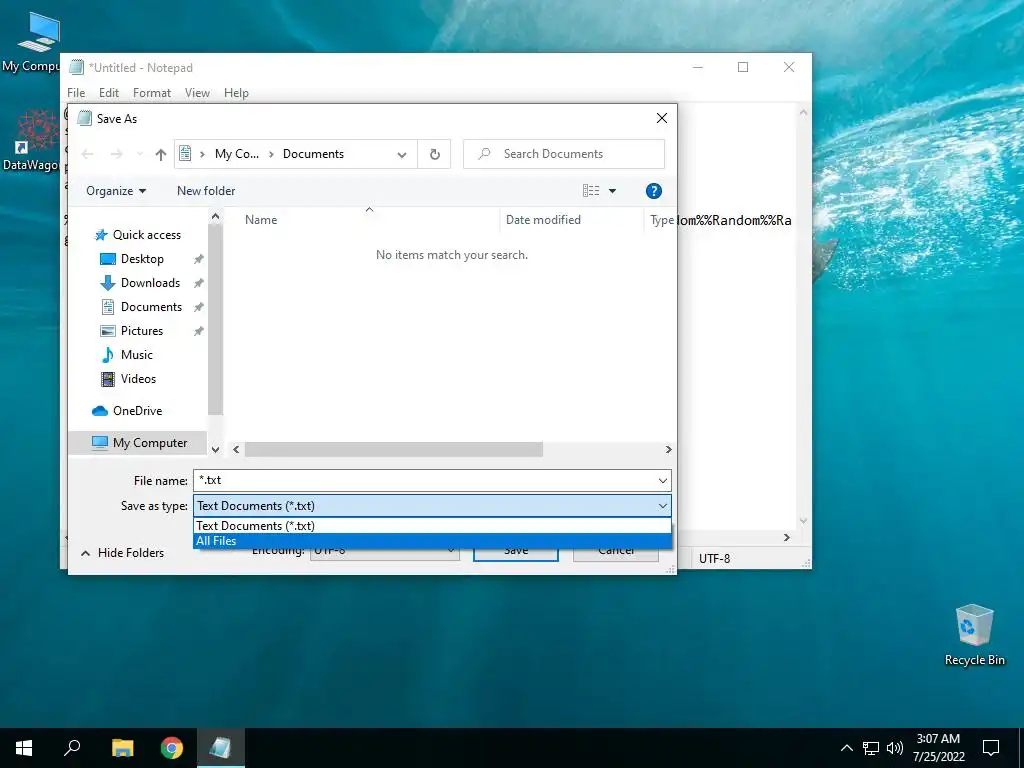Go up one folder level
This screenshot has height=768, width=1024.
point(161,154)
